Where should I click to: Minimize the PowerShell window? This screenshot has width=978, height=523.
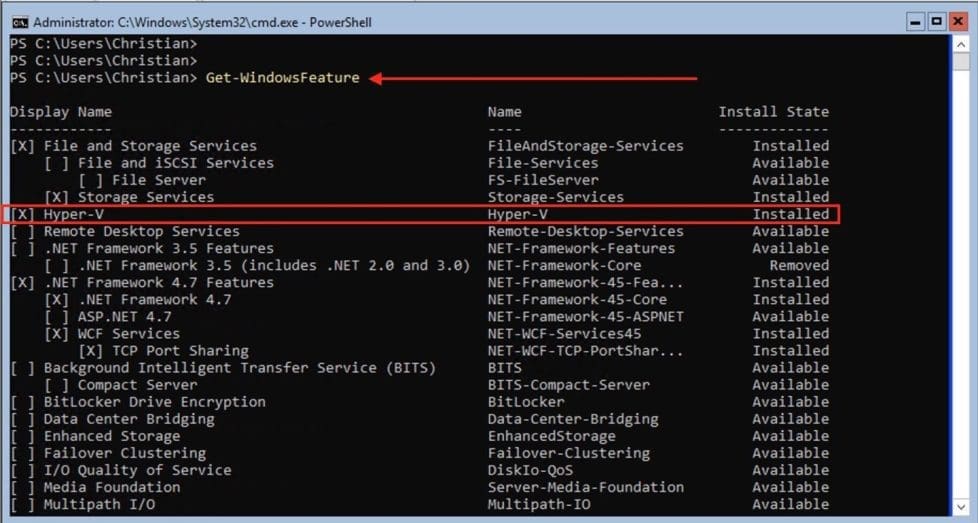[916, 20]
